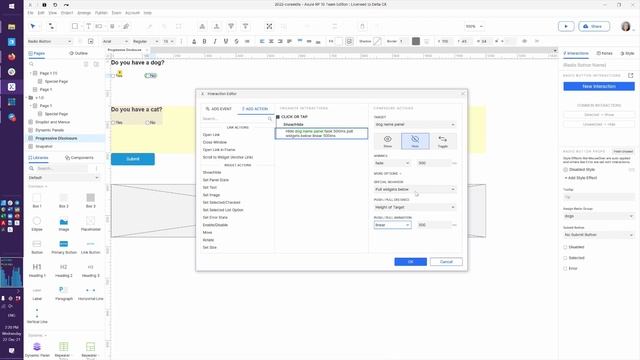Open Target dropdown showing dog name panel
This screenshot has width=640, height=360.
pos(415,124)
